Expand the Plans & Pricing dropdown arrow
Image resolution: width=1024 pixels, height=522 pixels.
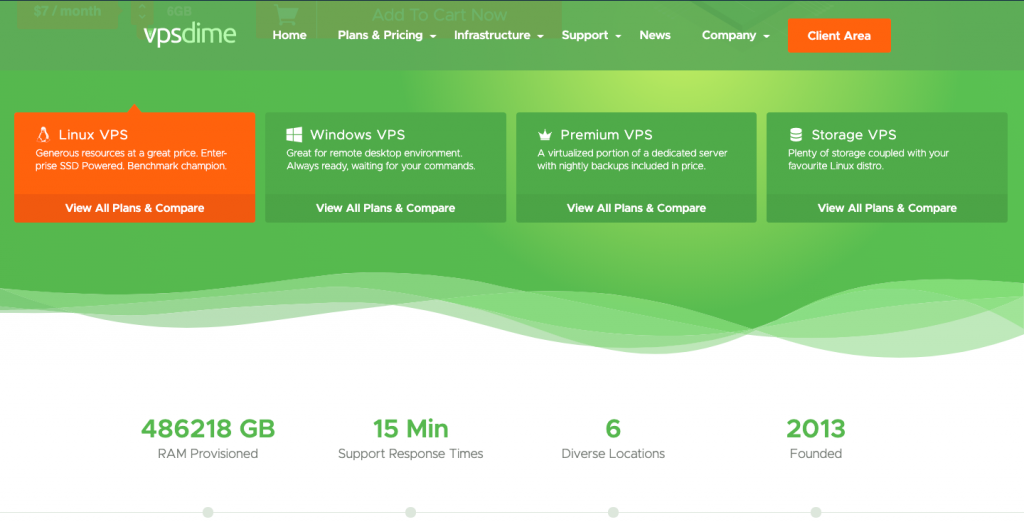433,37
